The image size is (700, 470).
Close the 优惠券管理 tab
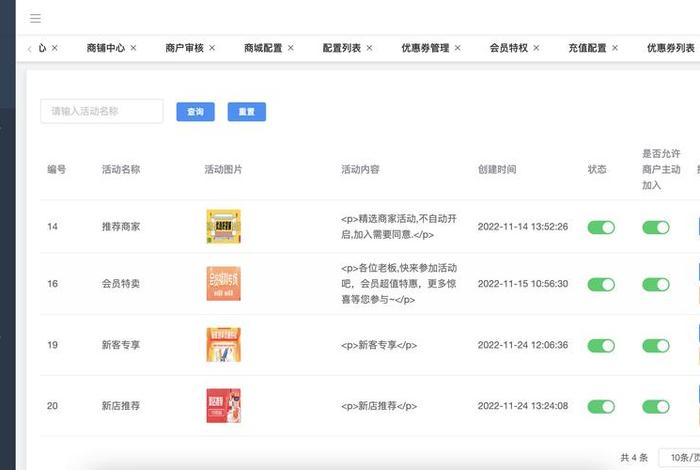(458, 48)
